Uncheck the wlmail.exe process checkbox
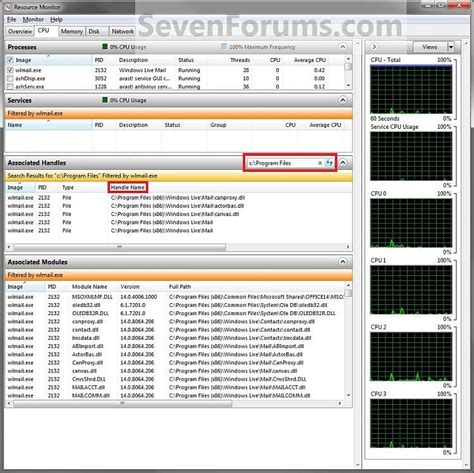Image resolution: width=474 pixels, height=473 pixels. pyautogui.click(x=10, y=70)
